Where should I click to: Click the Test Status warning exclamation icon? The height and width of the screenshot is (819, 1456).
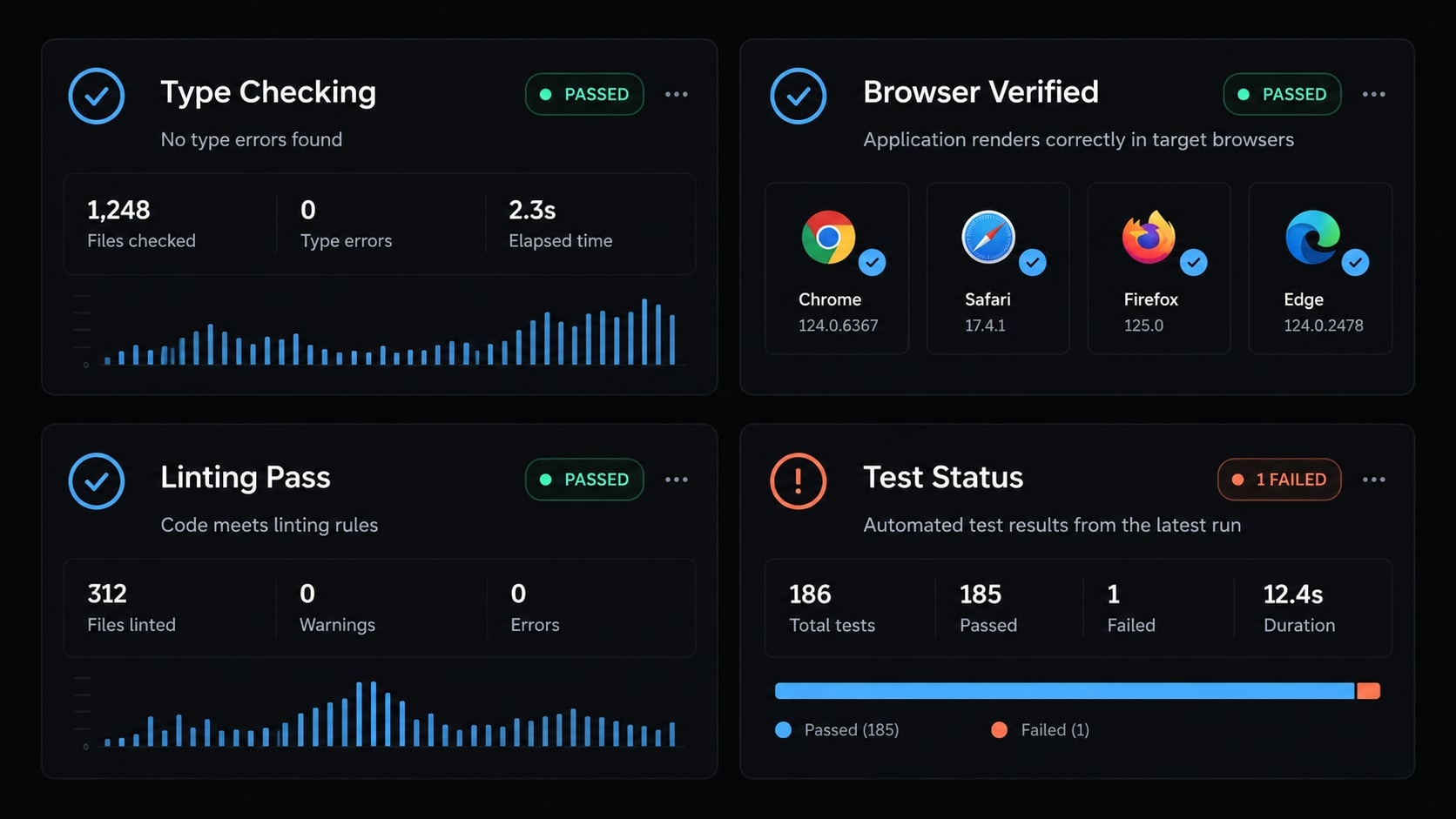click(x=798, y=480)
